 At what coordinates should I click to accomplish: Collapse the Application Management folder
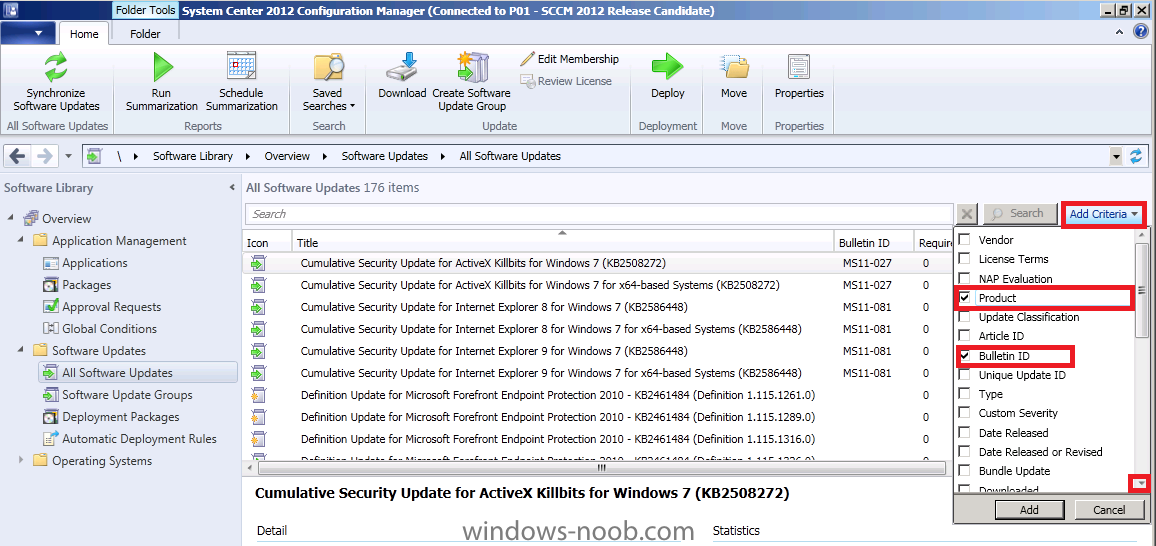pos(22,241)
